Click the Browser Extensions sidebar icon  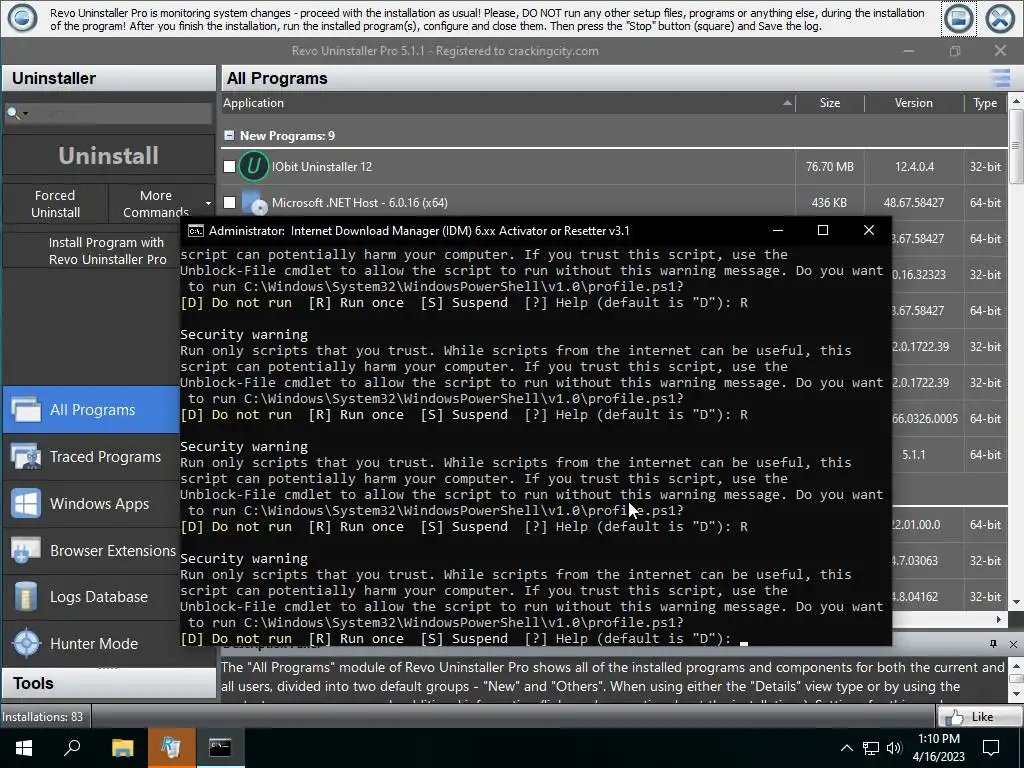click(26, 551)
